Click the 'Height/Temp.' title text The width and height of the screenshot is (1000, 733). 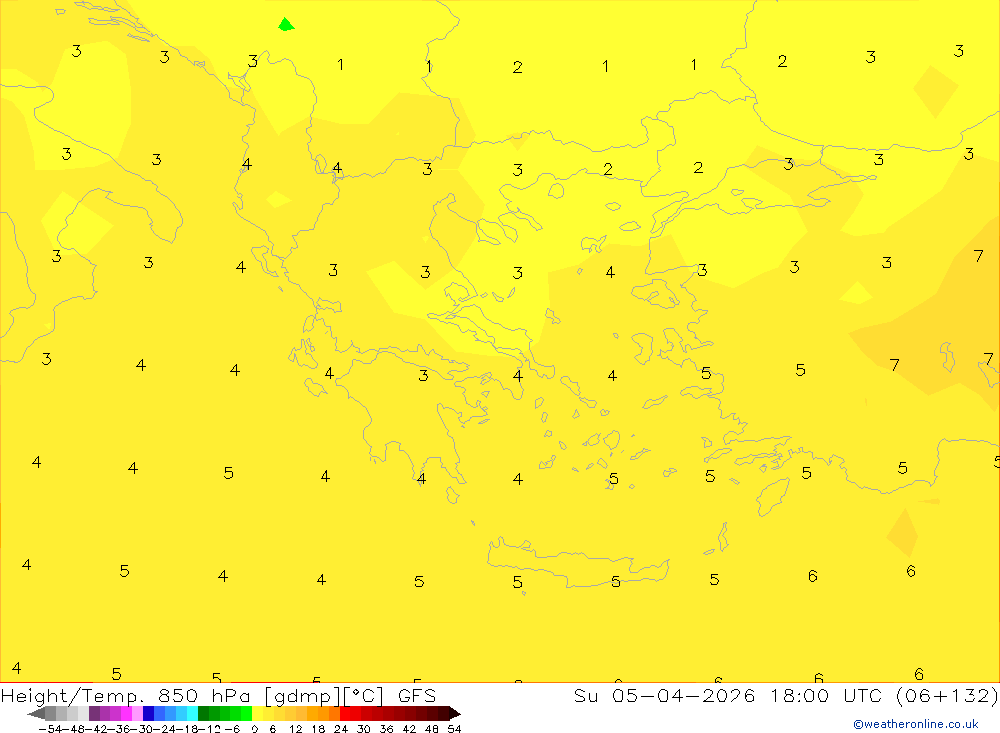pyautogui.click(x=73, y=696)
